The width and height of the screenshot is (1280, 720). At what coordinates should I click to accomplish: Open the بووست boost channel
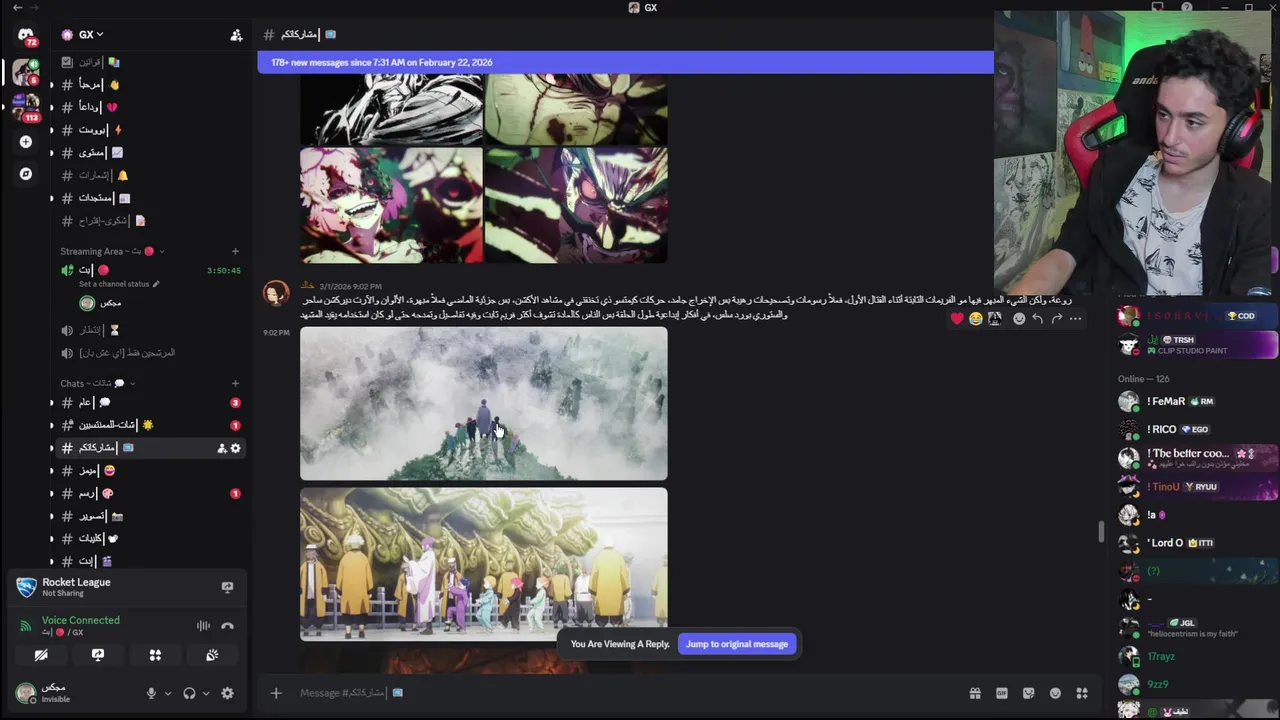(148, 130)
